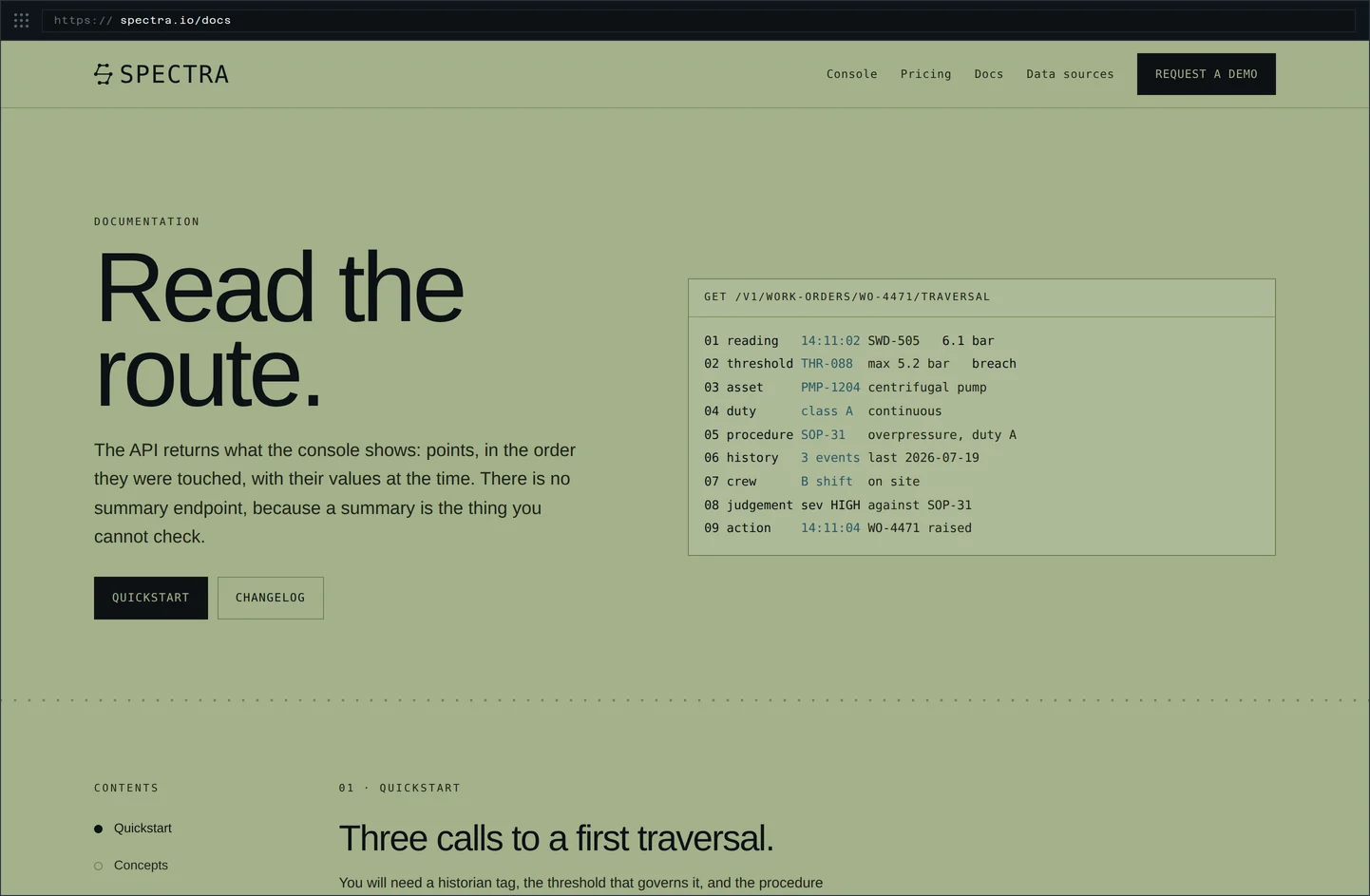The width and height of the screenshot is (1370, 896).
Task: Click the THR-088 threshold reference
Action: click(827, 364)
